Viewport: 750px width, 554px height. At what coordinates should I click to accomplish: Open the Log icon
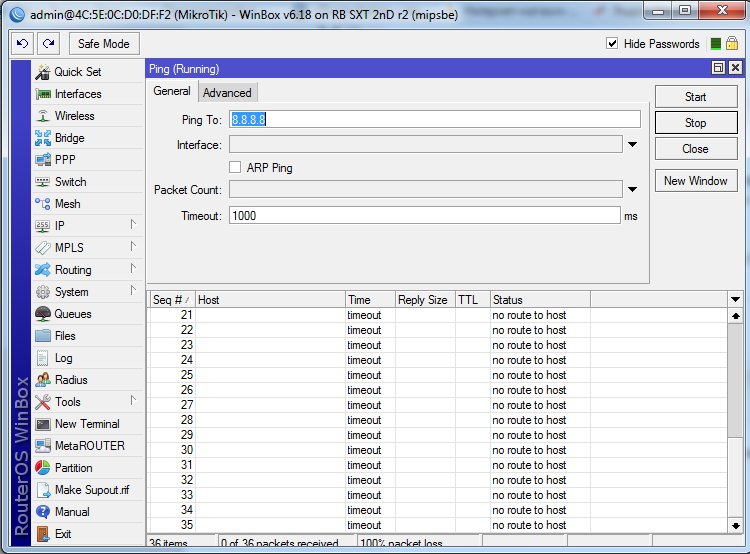point(43,358)
